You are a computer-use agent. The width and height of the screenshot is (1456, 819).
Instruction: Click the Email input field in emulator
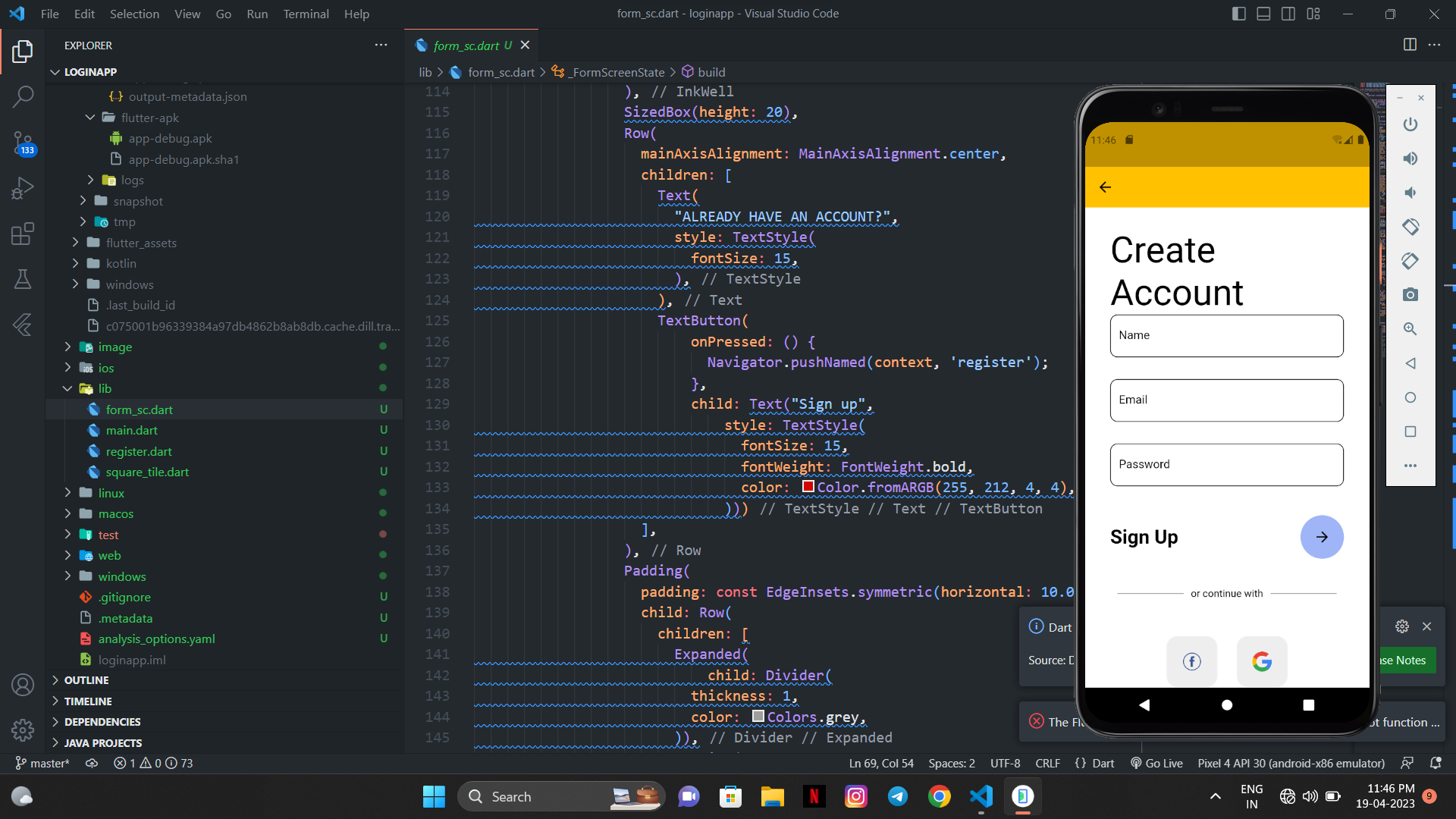pyautogui.click(x=1226, y=400)
